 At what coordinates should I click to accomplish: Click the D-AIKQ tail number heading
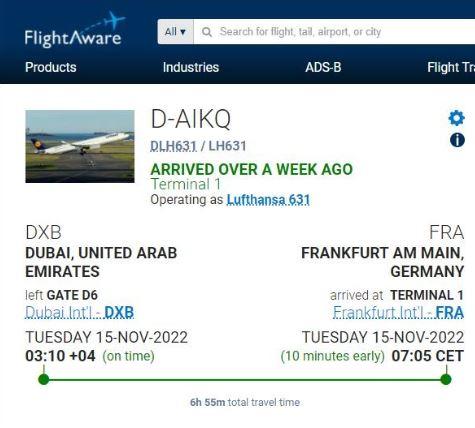tap(191, 119)
